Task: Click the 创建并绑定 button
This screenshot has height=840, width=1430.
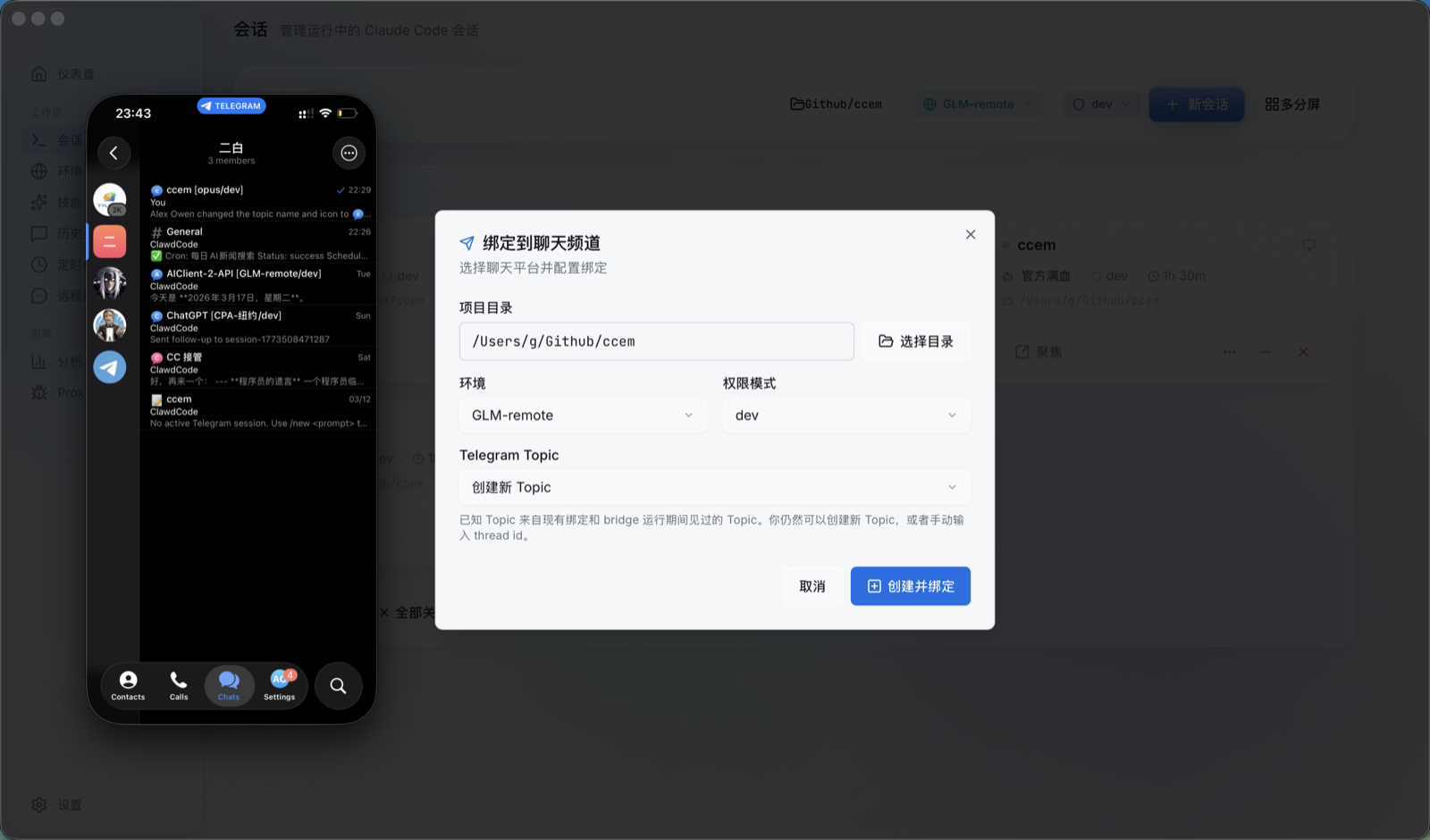Action: (x=910, y=585)
